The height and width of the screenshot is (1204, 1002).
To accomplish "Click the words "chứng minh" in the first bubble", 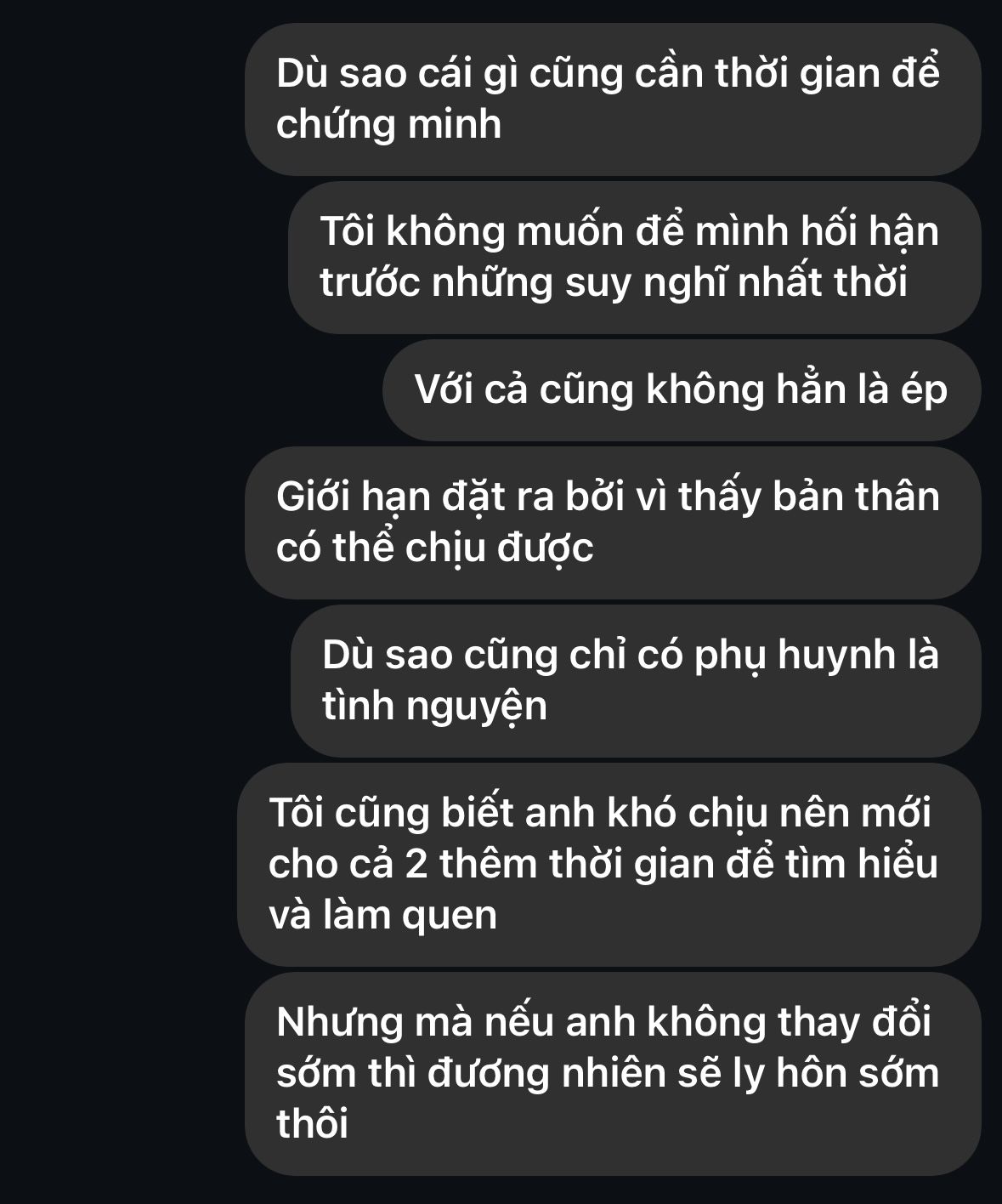I will pos(388,126).
